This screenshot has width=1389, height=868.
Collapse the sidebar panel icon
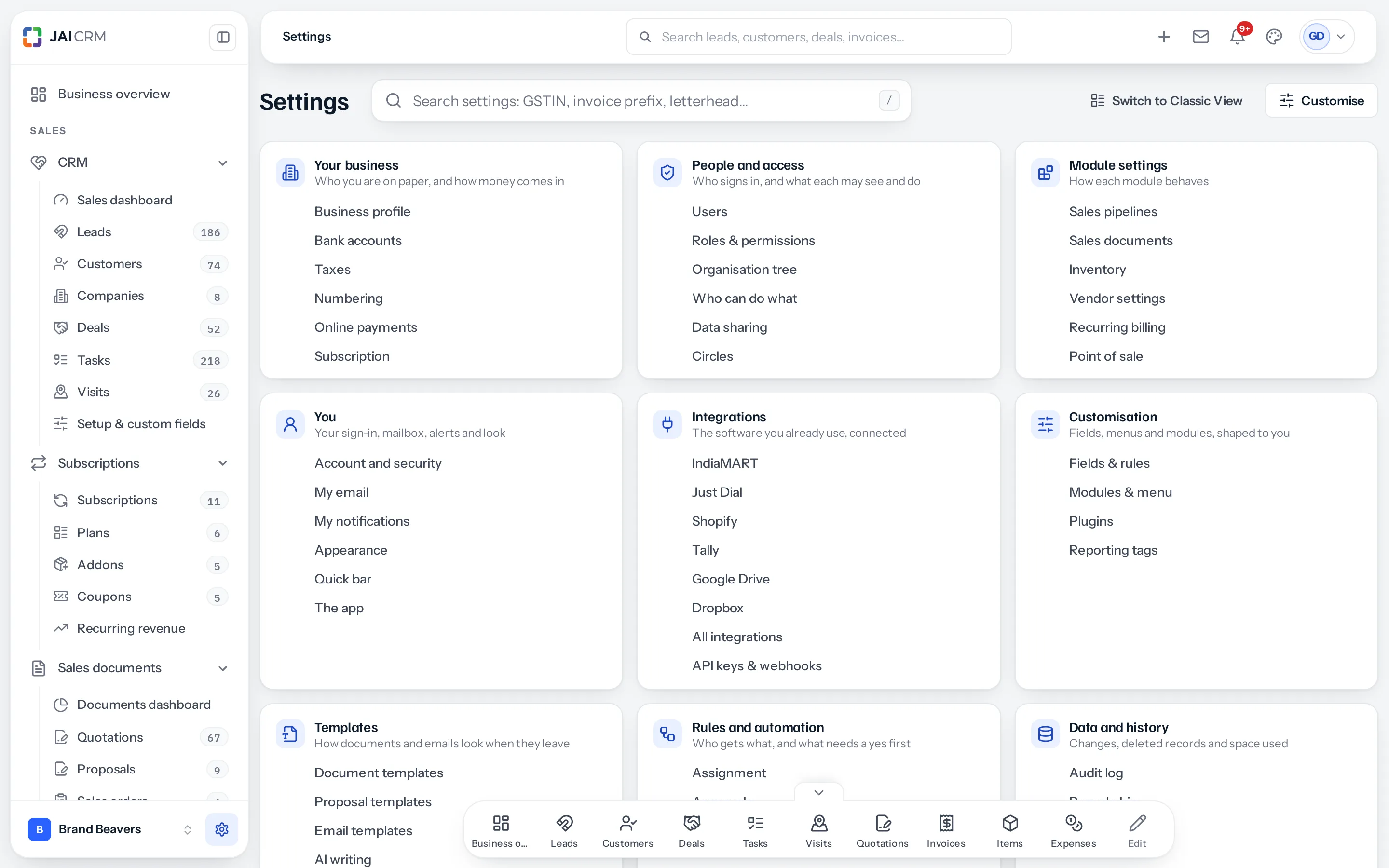pyautogui.click(x=223, y=37)
